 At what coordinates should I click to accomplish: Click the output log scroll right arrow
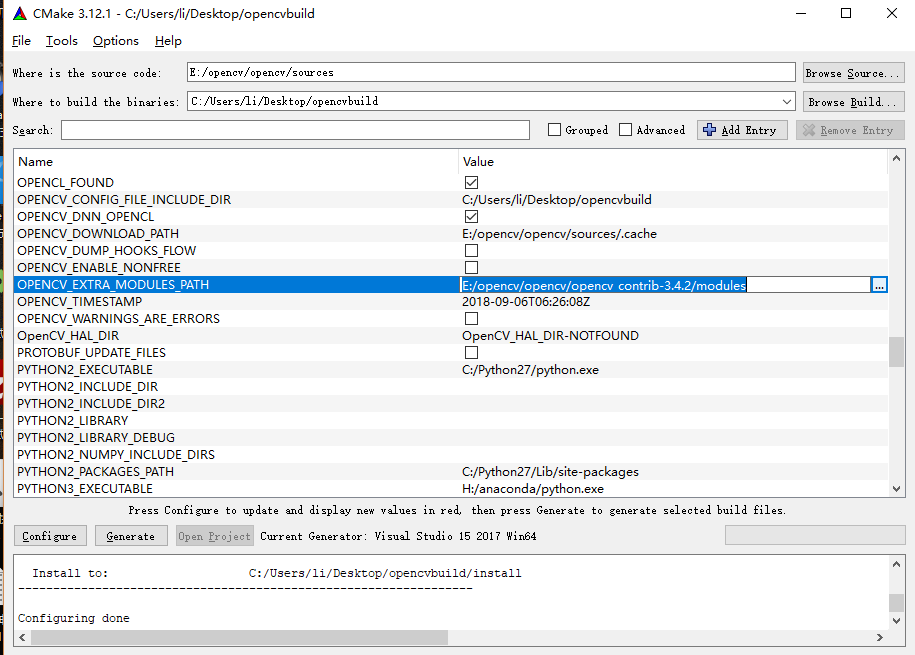[880, 637]
